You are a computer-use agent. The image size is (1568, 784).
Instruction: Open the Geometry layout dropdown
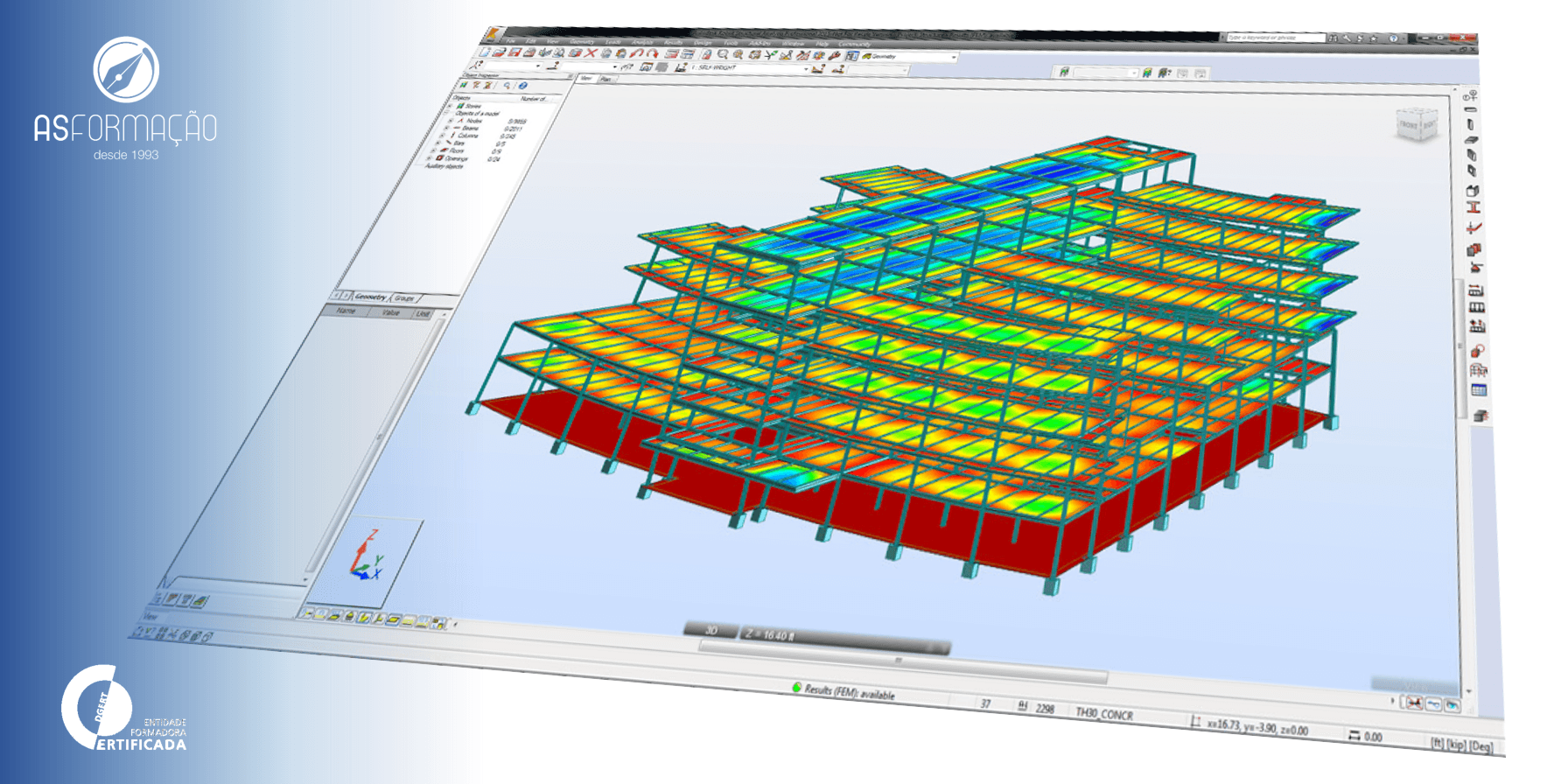pyautogui.click(x=953, y=57)
